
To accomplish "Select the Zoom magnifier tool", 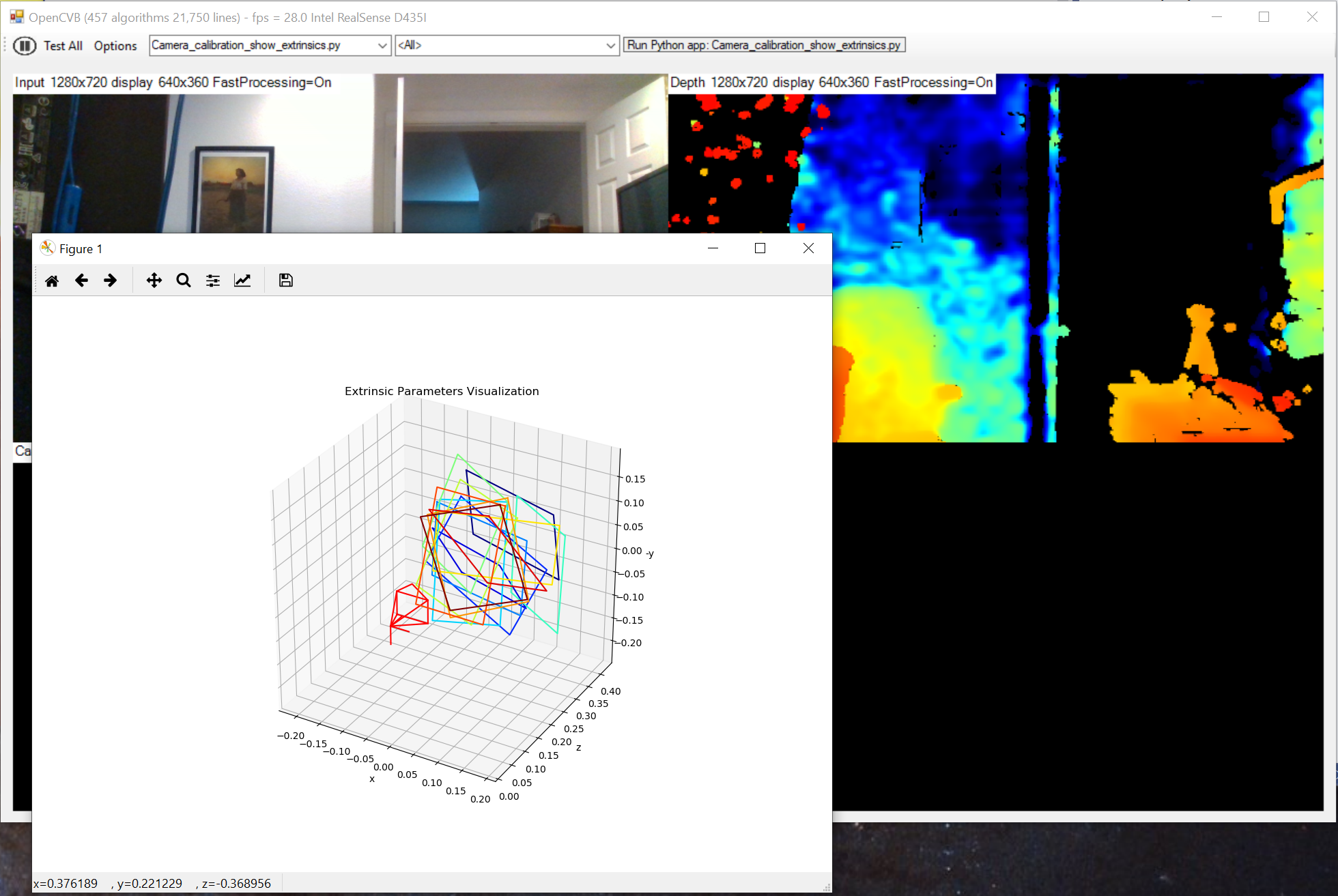I will [x=183, y=280].
